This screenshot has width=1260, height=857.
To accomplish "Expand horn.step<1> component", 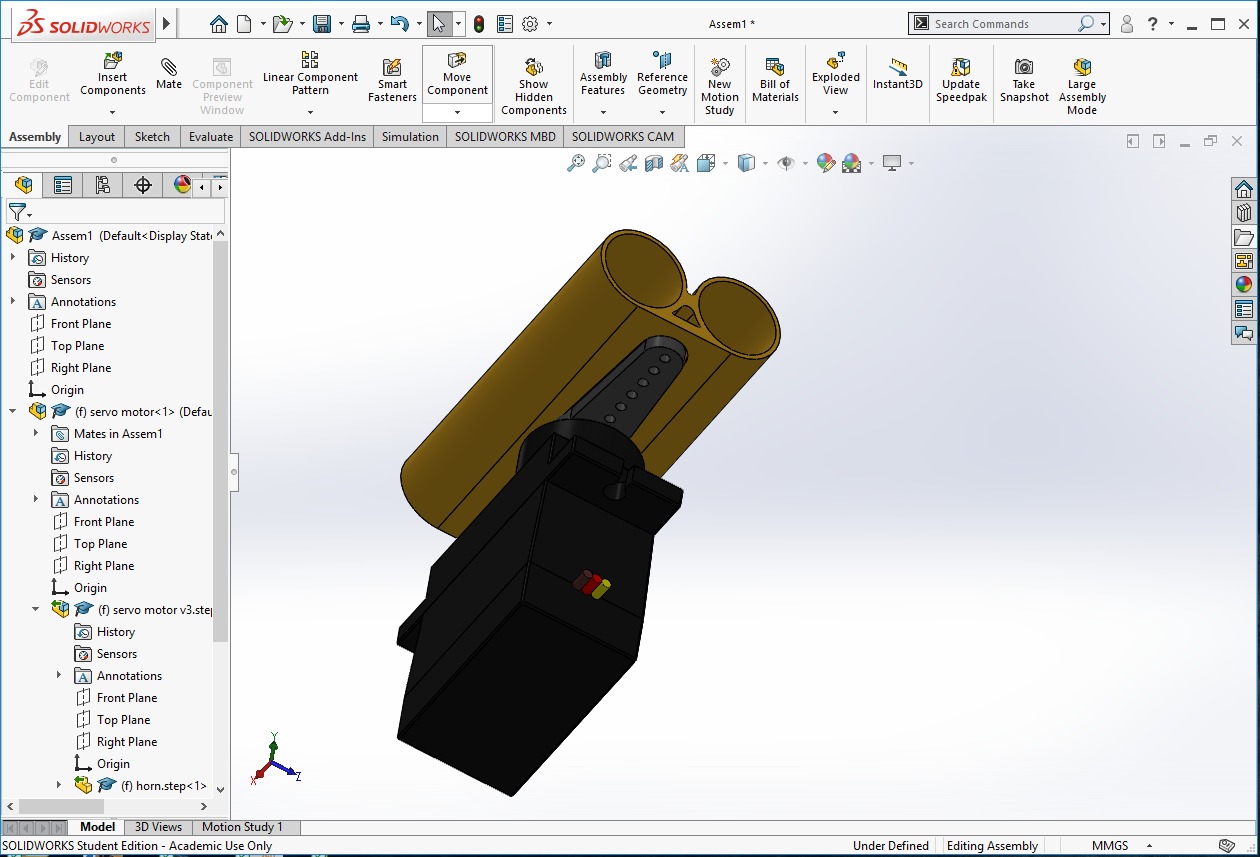I will tap(59, 785).
